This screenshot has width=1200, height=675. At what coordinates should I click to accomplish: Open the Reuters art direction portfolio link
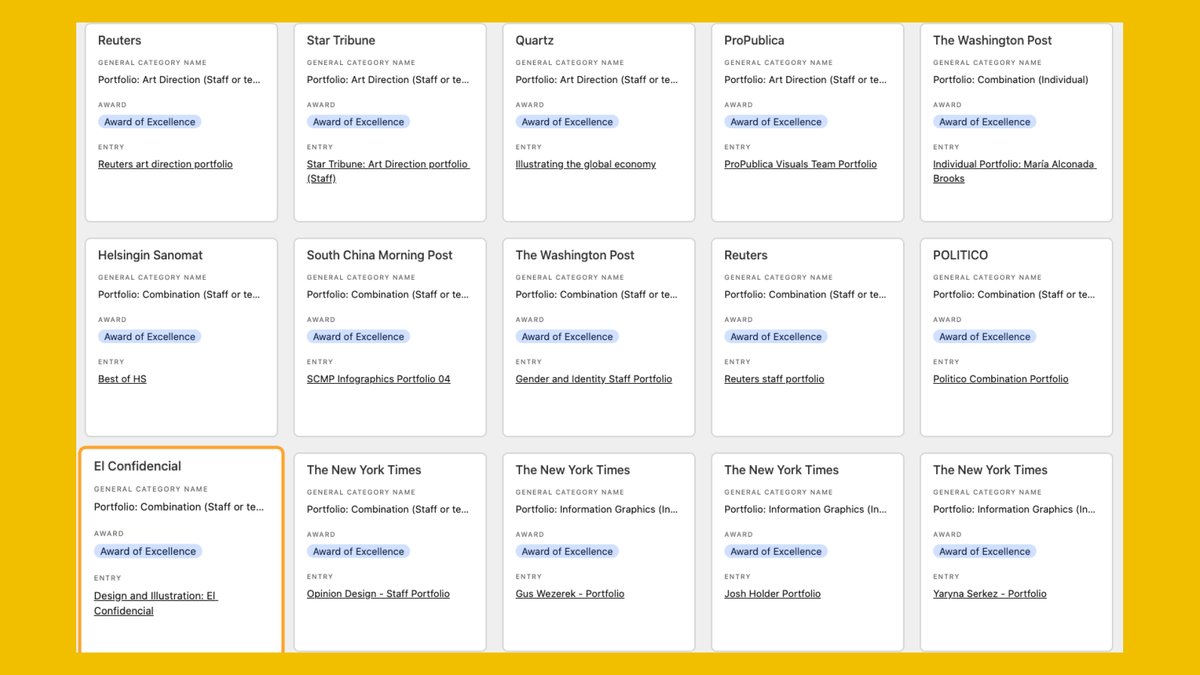click(165, 164)
